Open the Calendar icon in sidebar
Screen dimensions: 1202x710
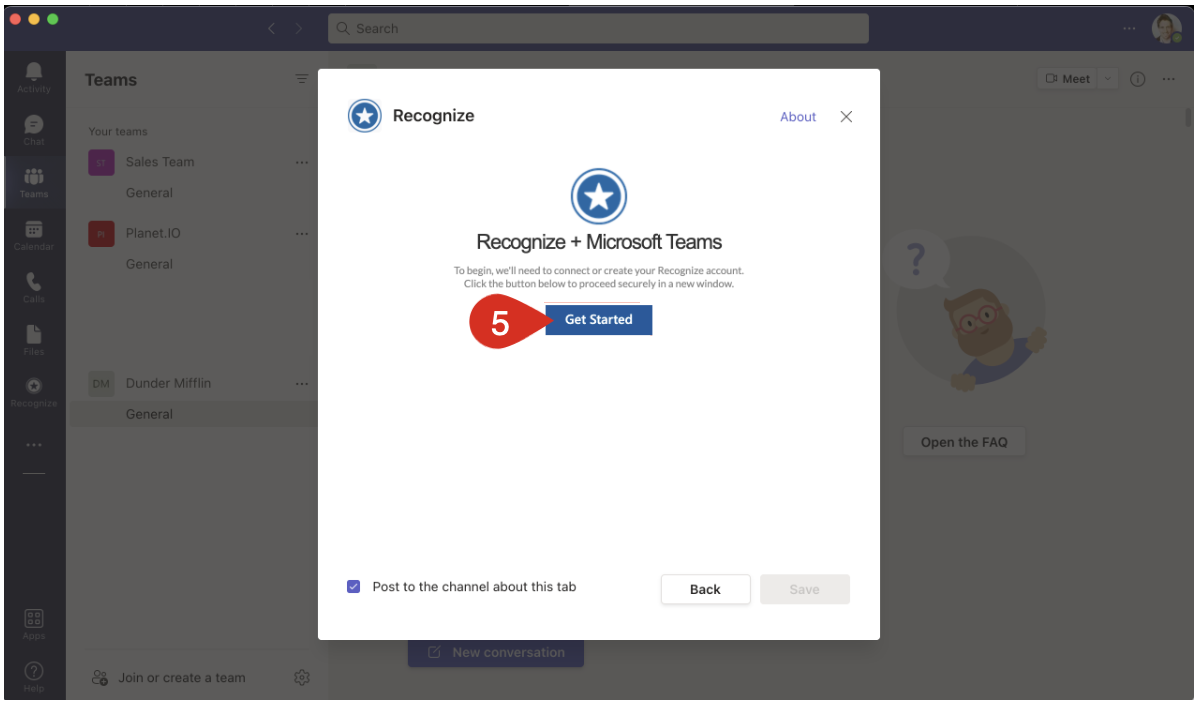pos(34,233)
